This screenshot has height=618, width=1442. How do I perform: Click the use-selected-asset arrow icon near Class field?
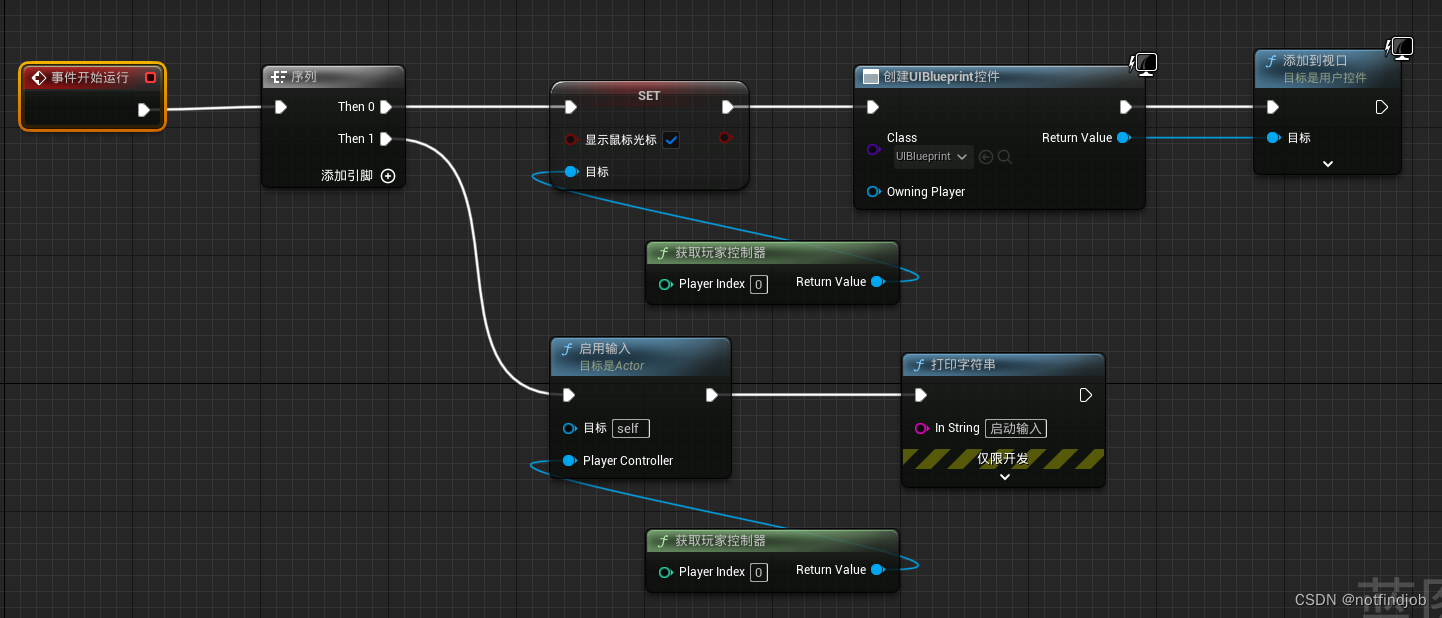pos(984,156)
